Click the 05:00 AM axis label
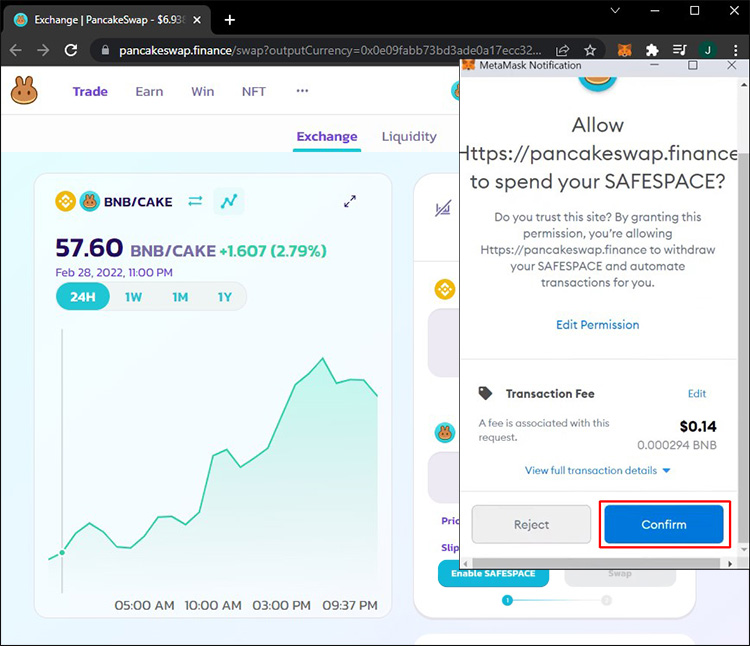This screenshot has width=750, height=646. 144,605
